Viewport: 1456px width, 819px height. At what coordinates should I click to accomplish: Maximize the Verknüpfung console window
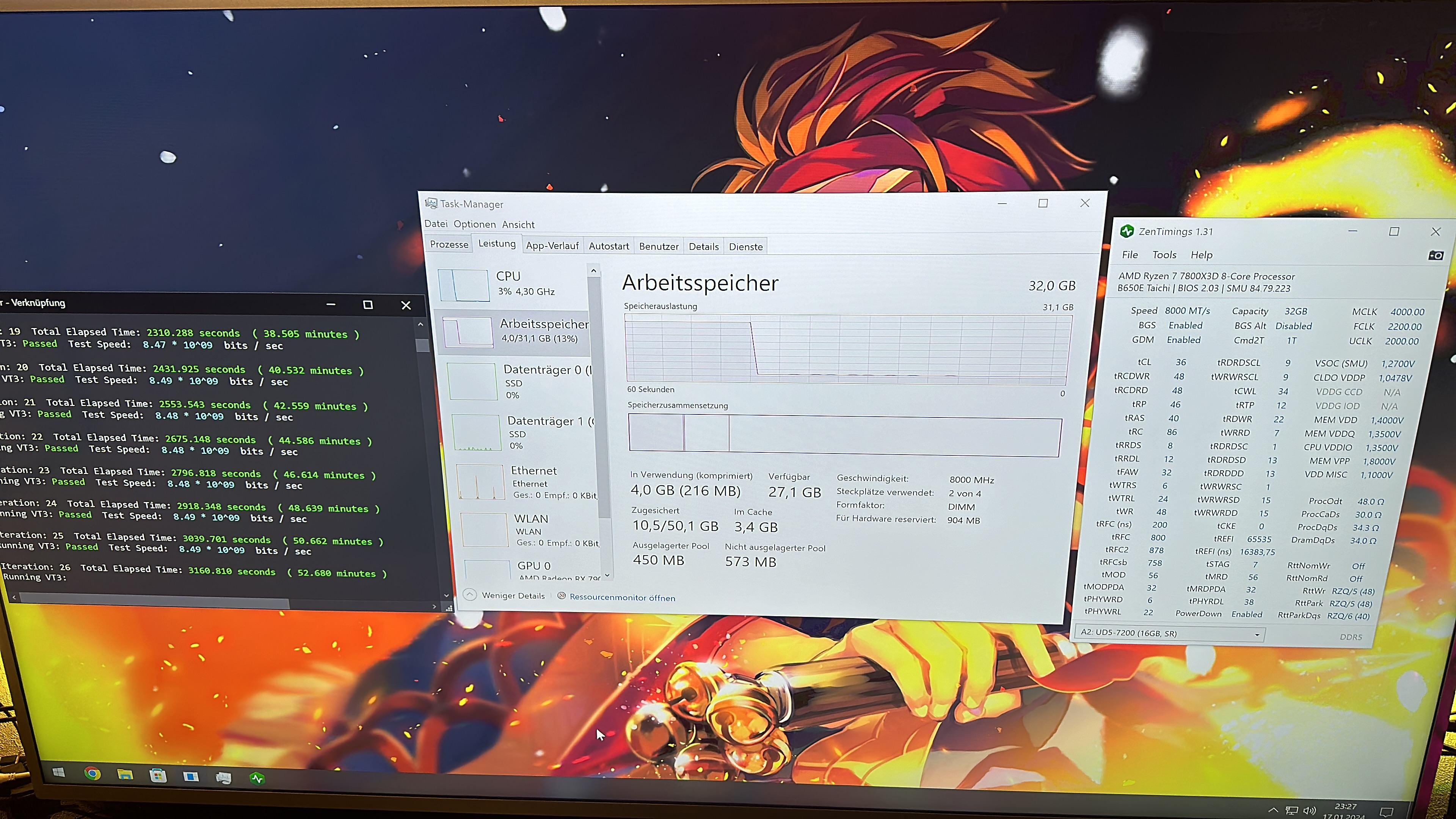point(368,304)
